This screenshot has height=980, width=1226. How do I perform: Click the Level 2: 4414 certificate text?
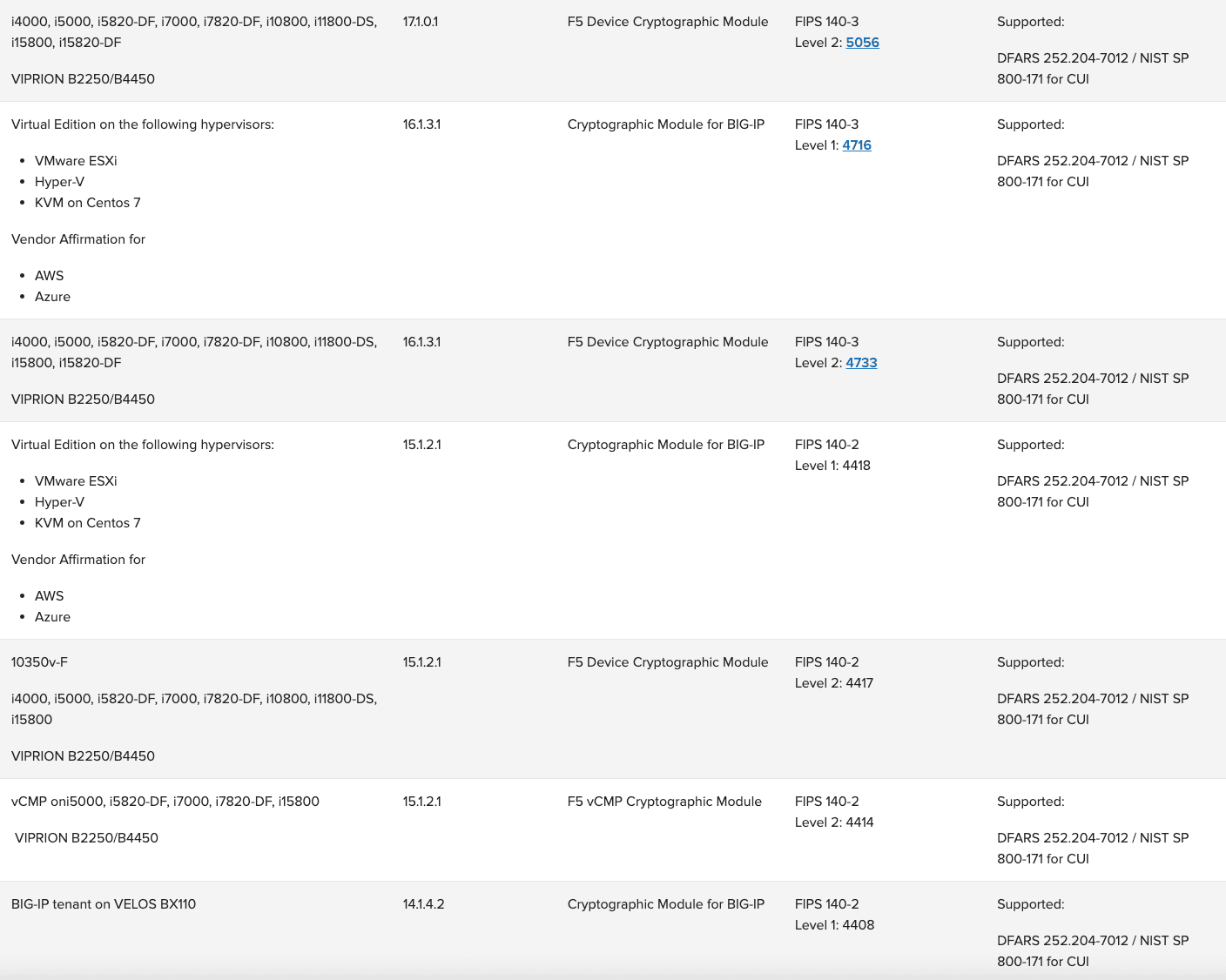833,822
